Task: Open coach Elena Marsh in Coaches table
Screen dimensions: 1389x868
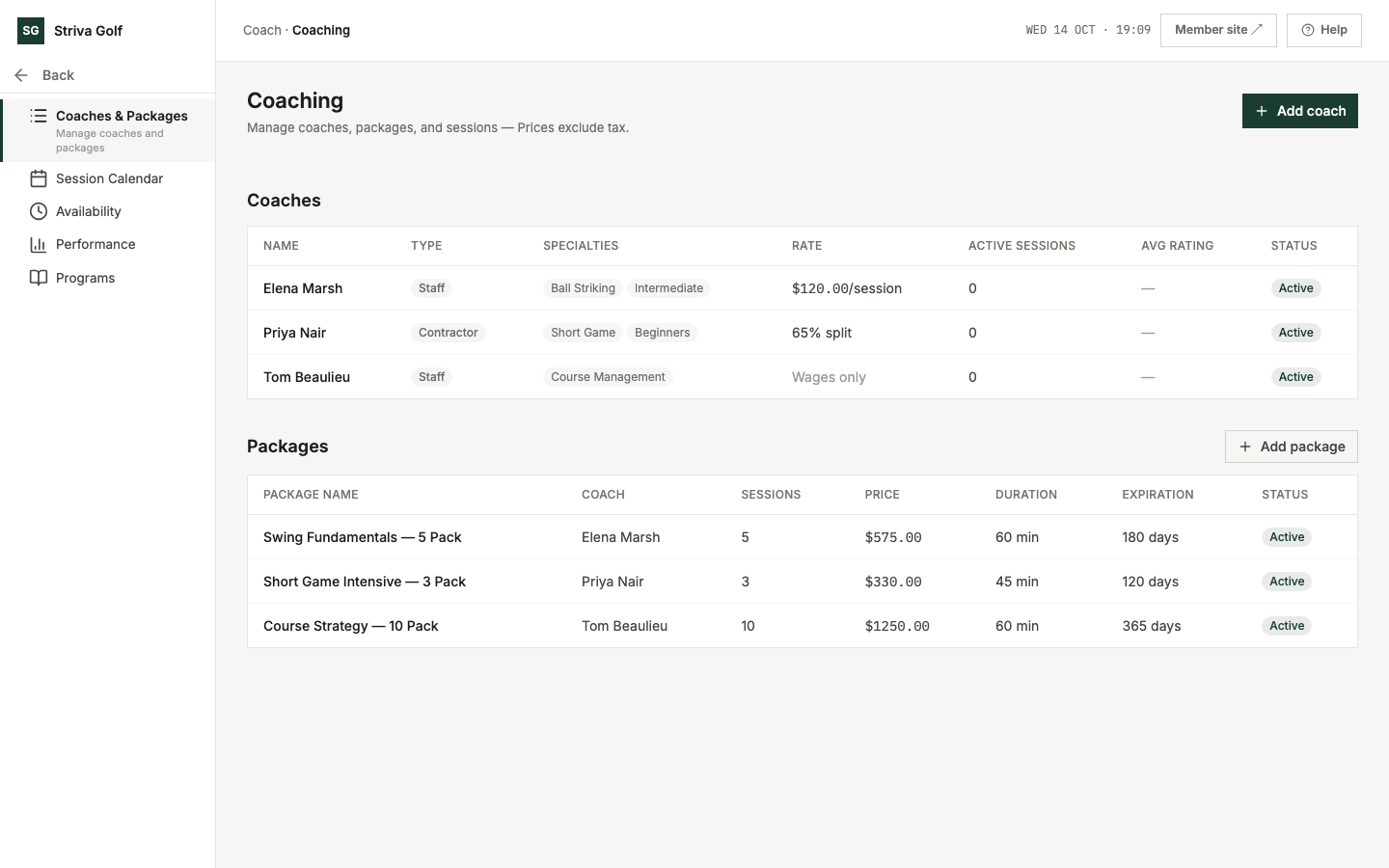Action: pos(303,288)
